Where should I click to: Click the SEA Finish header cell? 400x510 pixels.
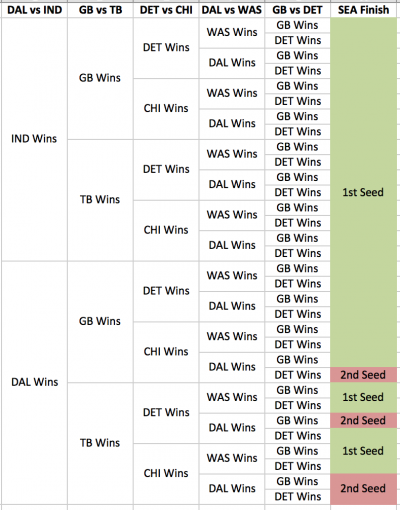pyautogui.click(x=363, y=10)
